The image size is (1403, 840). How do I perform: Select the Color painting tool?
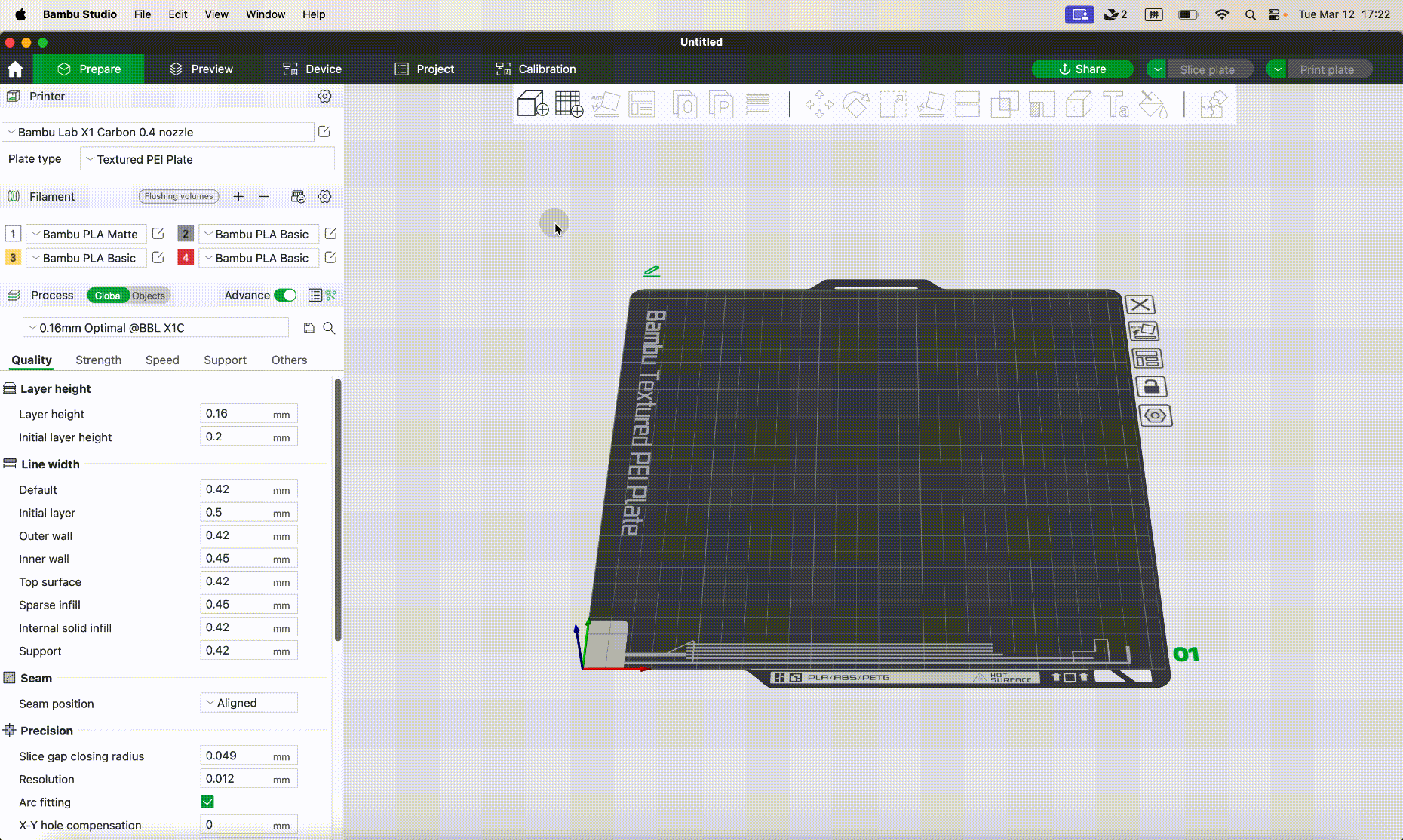coord(1153,104)
